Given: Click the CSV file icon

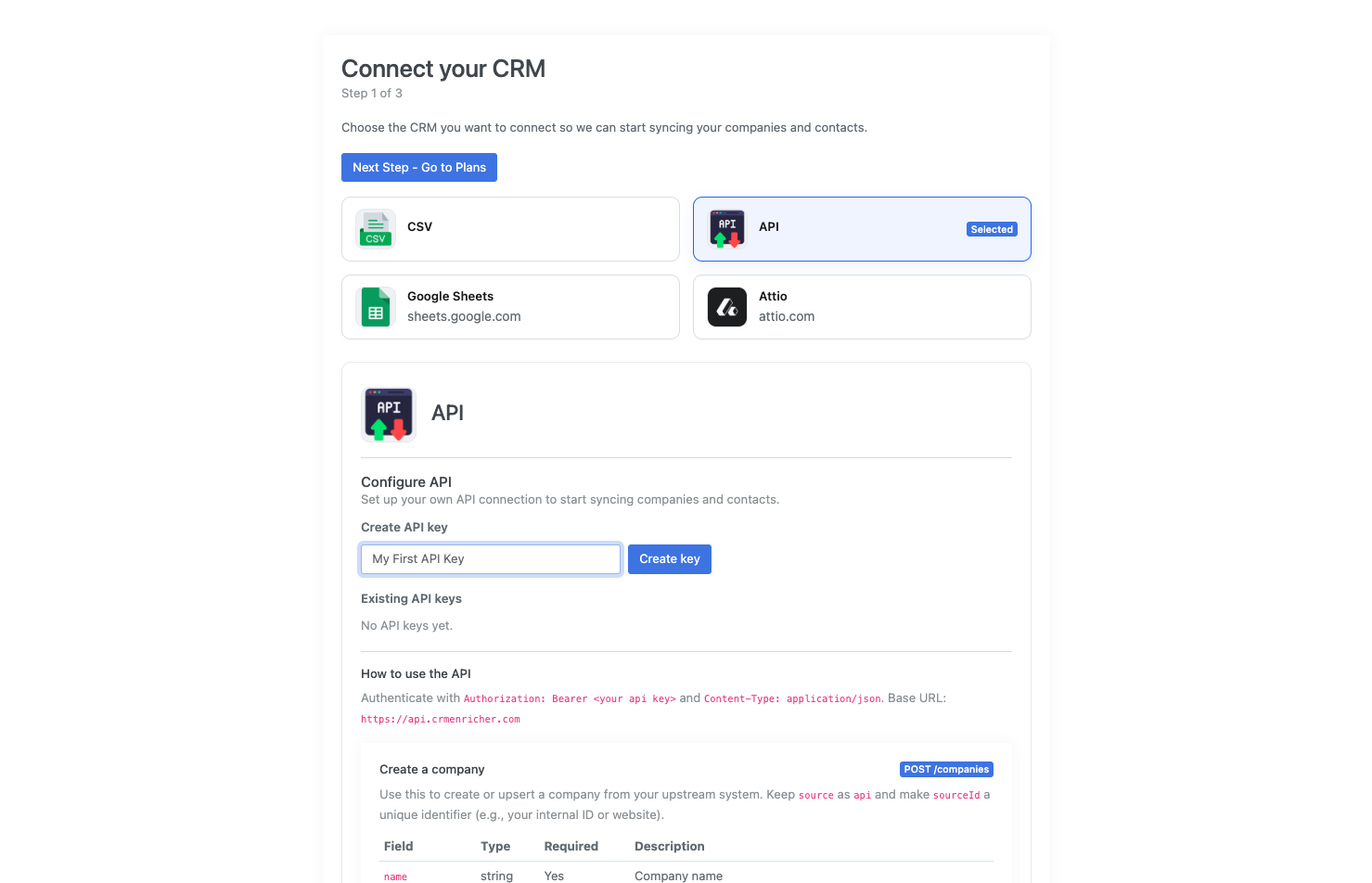Looking at the screenshot, I should click(376, 229).
